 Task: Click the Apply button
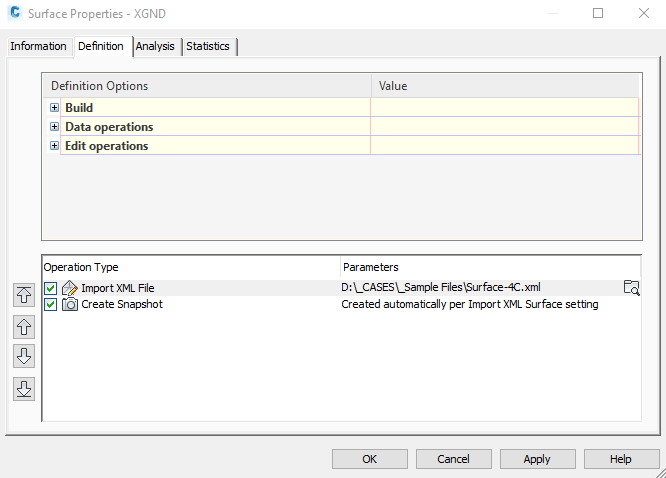537,459
